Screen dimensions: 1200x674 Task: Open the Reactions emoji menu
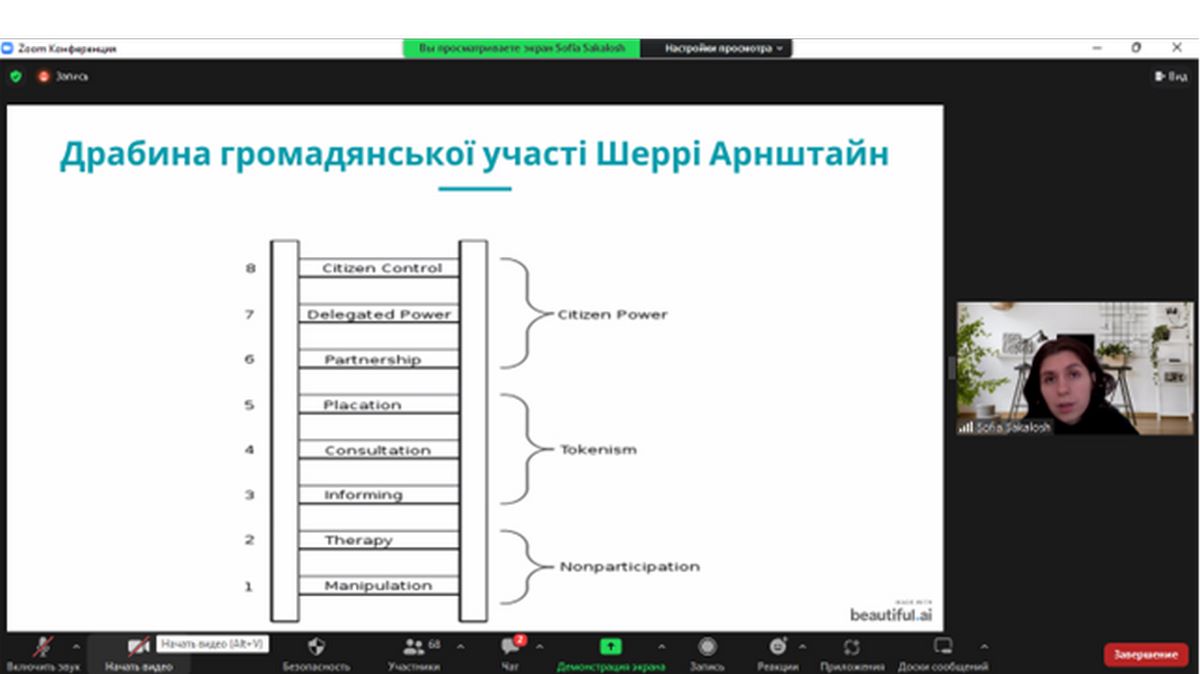point(777,648)
